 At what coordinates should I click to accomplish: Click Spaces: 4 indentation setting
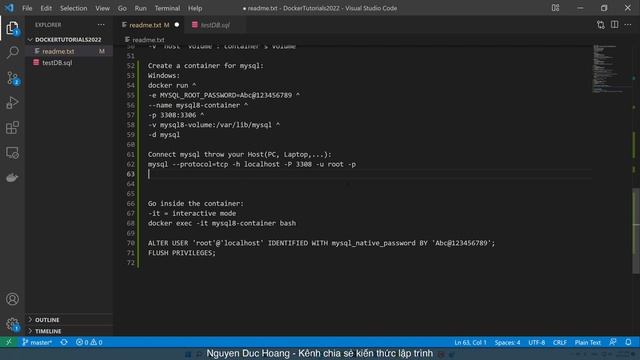pyautogui.click(x=507, y=342)
